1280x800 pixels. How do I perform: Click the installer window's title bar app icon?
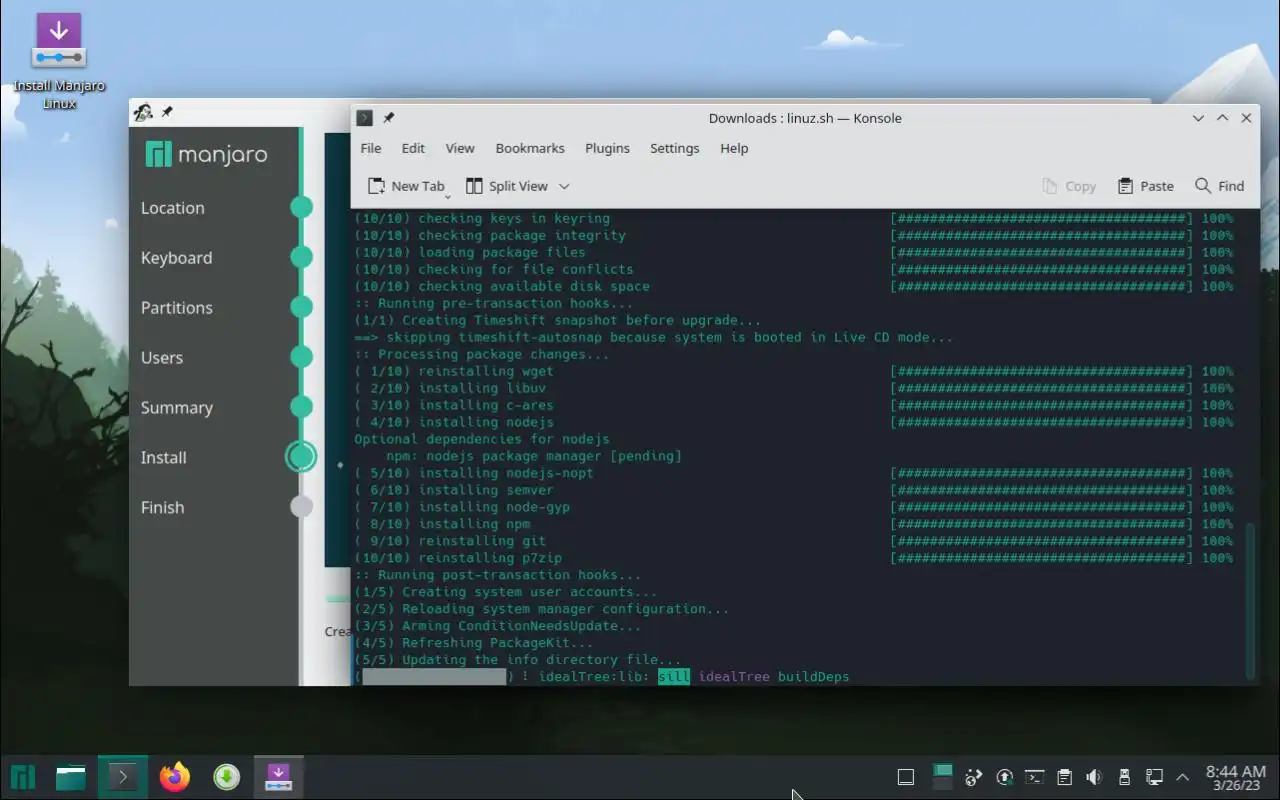[143, 112]
